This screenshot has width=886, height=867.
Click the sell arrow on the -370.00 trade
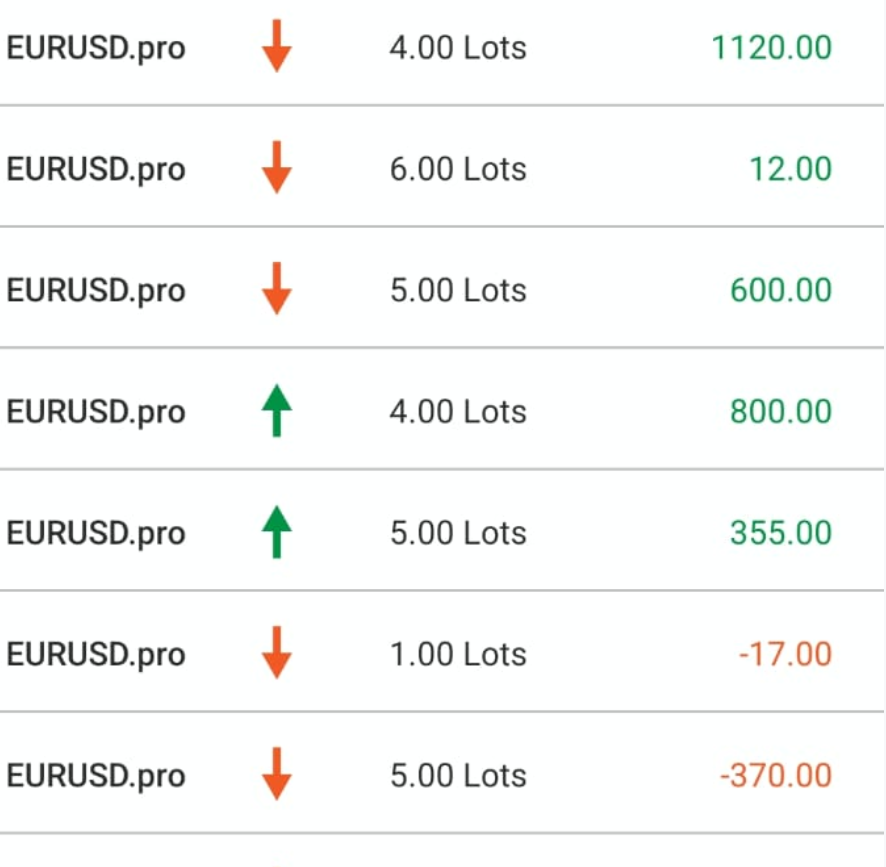pos(277,776)
